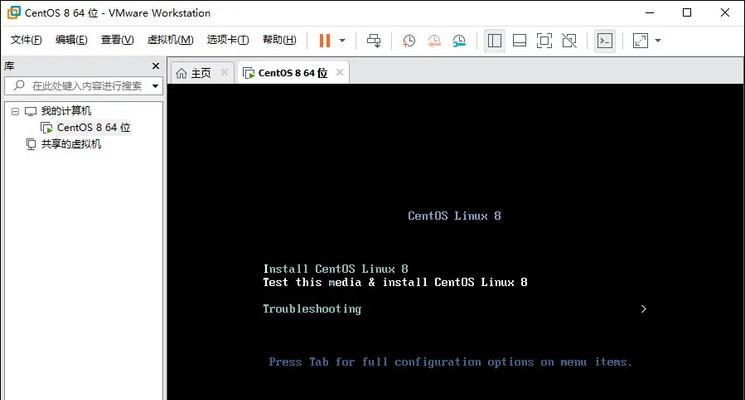This screenshot has height=400, width=745.
Task: Open the pause/power options dropdown arrow
Action: click(x=342, y=40)
